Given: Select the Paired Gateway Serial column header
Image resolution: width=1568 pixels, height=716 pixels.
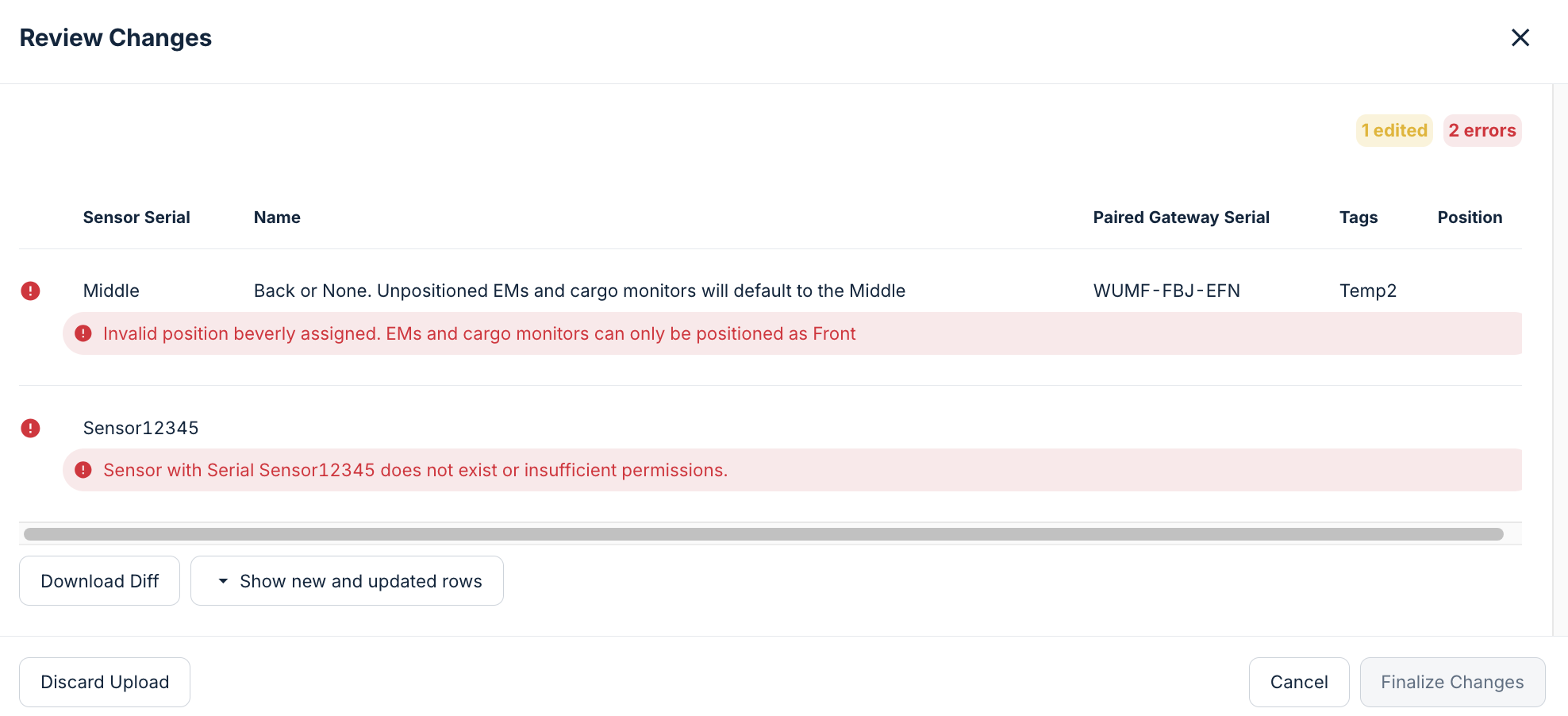Looking at the screenshot, I should 1182,217.
